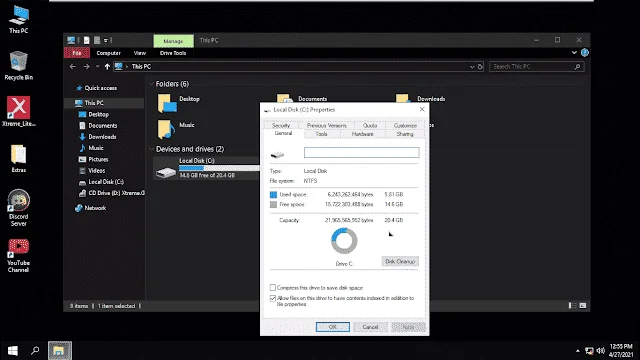Go forward in File Explorer
Screen dimensions: 640x360
(x=87, y=67)
